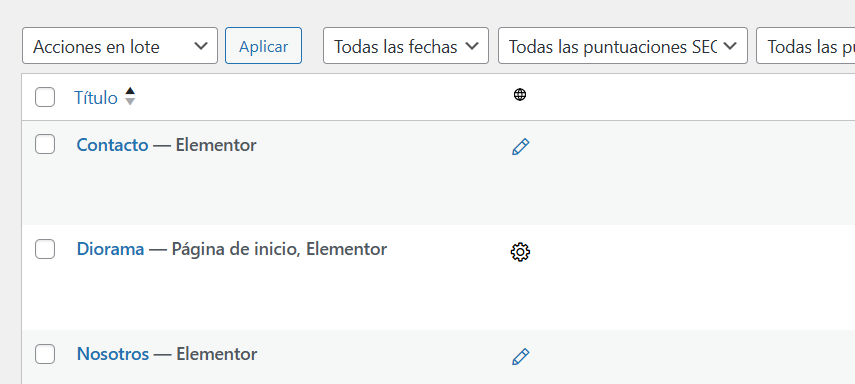Click the pencil icon for Nosotros

click(x=521, y=357)
